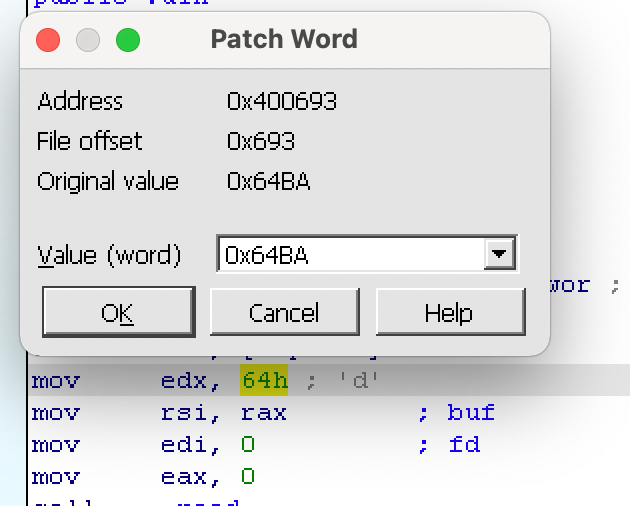
Task: Click the '; fd' comment
Action: tap(449, 445)
